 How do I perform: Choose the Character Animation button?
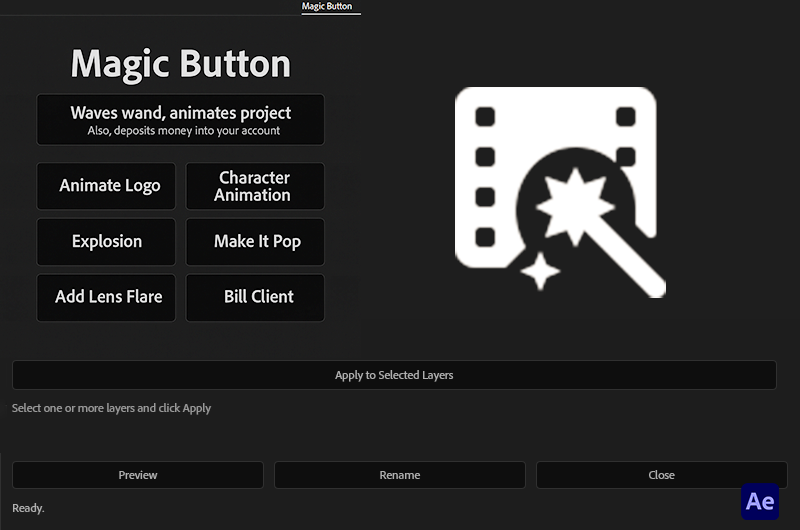255,186
